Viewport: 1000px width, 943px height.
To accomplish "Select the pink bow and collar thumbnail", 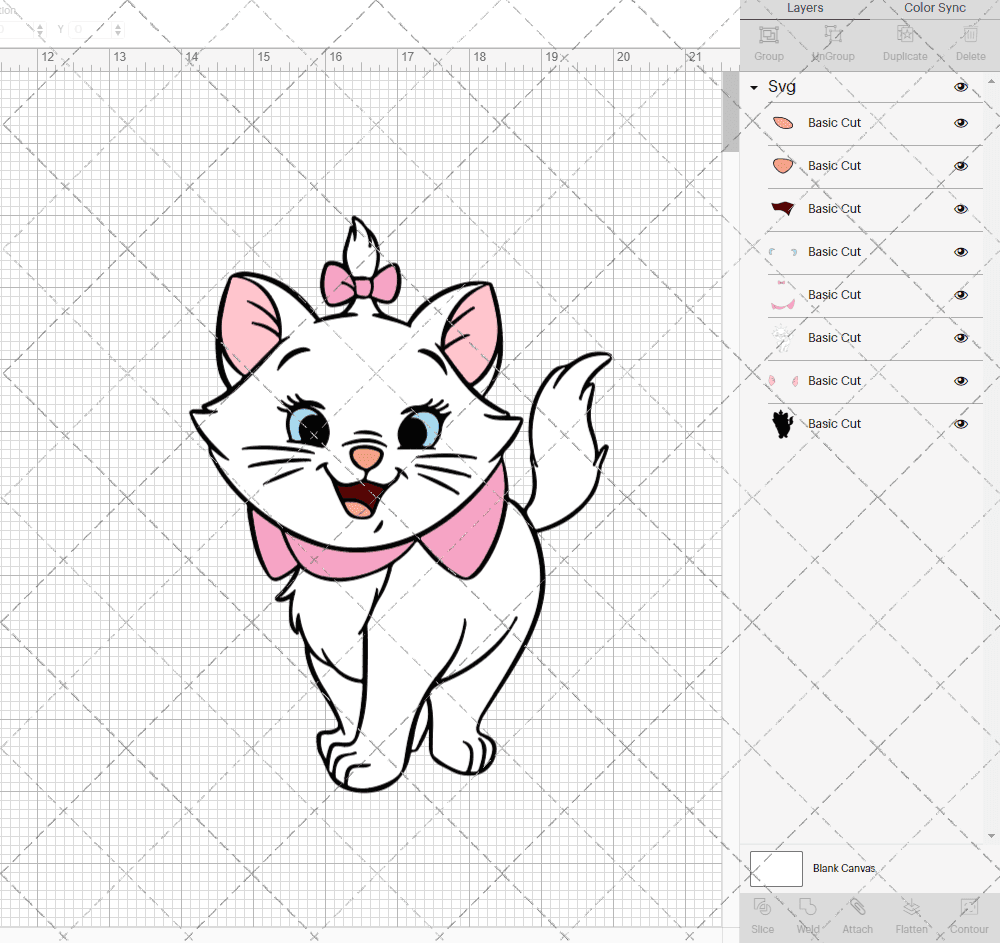I will point(783,295).
